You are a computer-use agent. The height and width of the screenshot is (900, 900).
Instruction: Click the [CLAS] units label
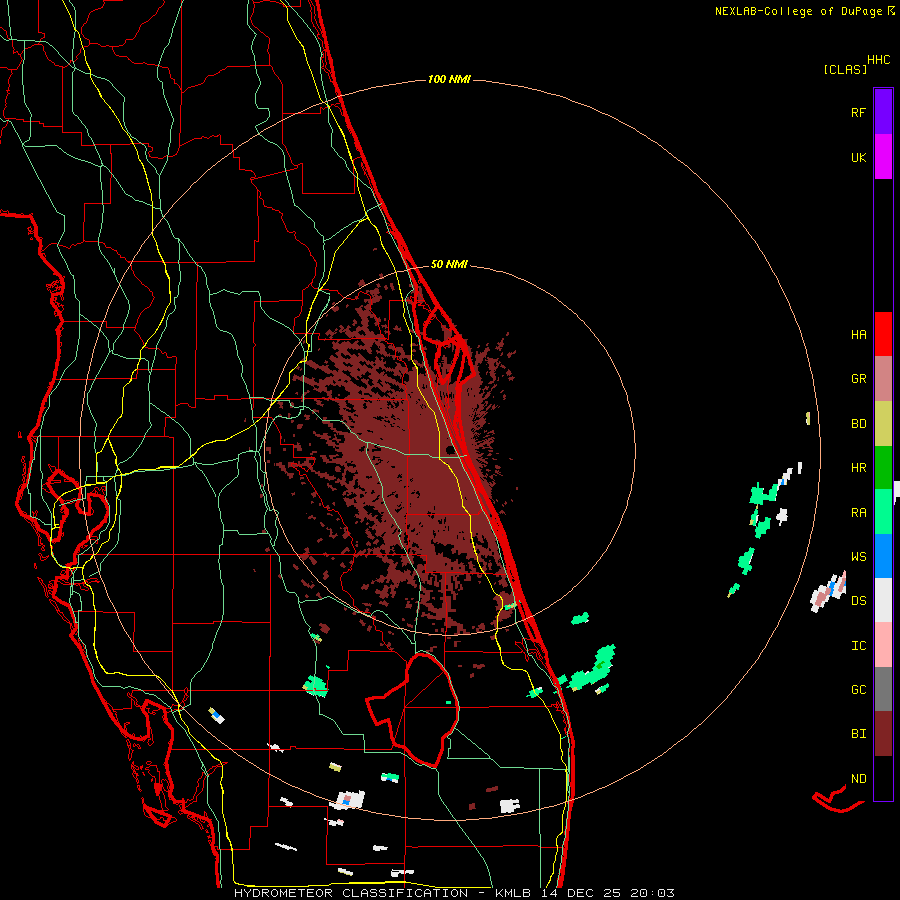click(x=845, y=69)
